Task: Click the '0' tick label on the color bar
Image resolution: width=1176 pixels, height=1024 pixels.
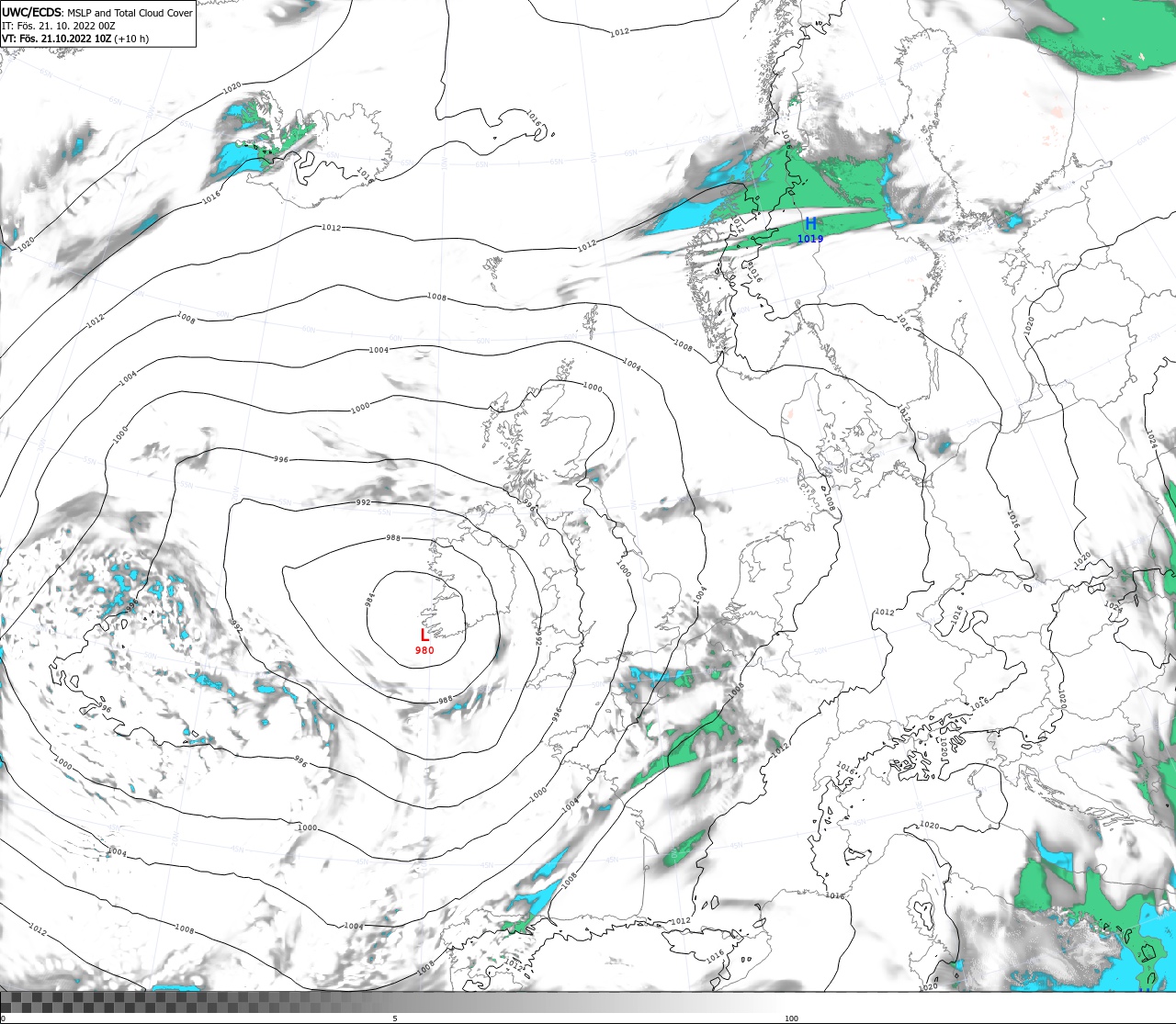Action: coord(3,1018)
